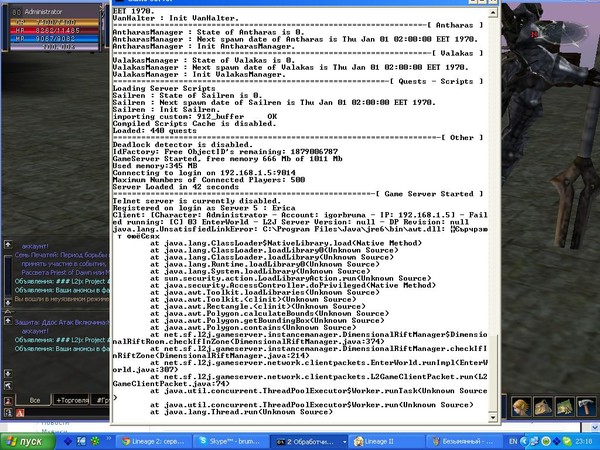Click the upper chat pane scrollbar thumb
This screenshot has height=450, width=600.
[8, 276]
